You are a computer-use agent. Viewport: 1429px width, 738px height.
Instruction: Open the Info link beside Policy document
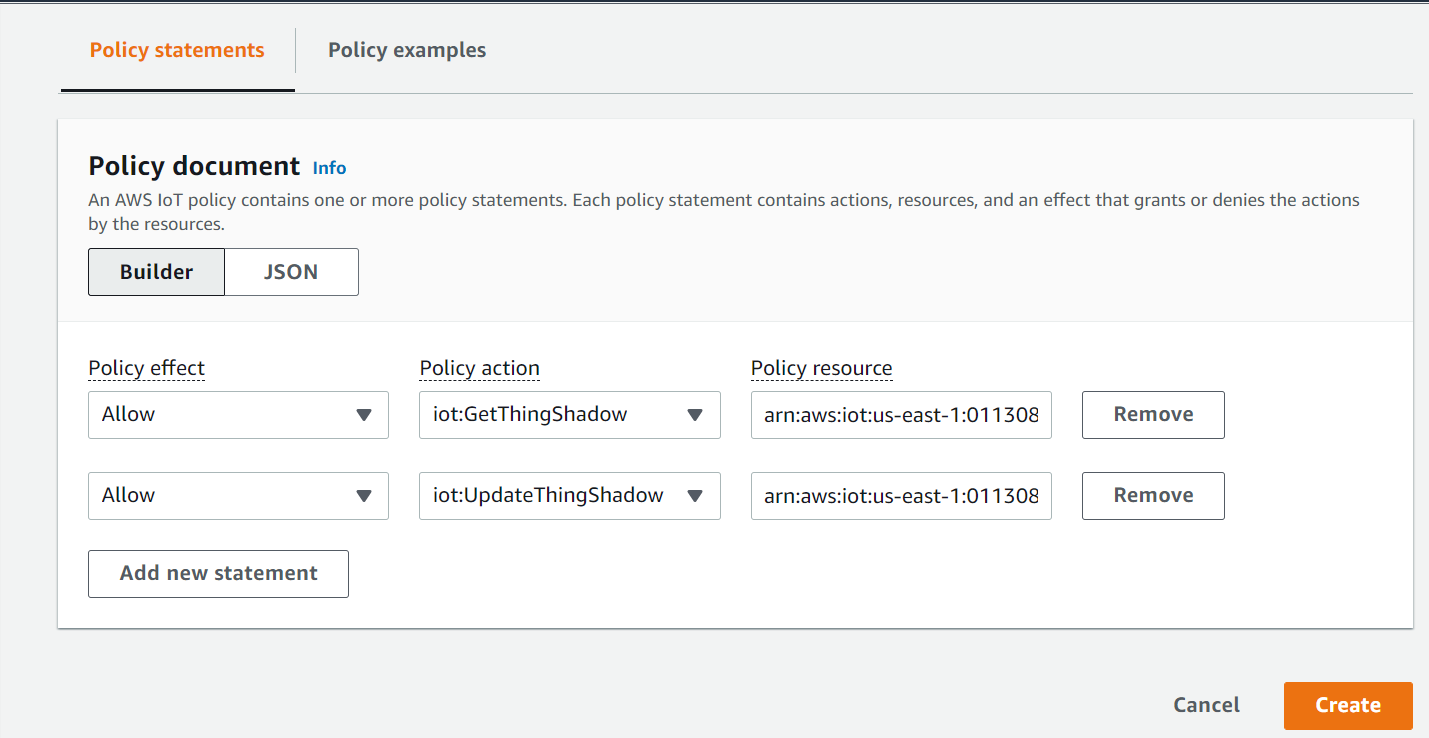329,168
